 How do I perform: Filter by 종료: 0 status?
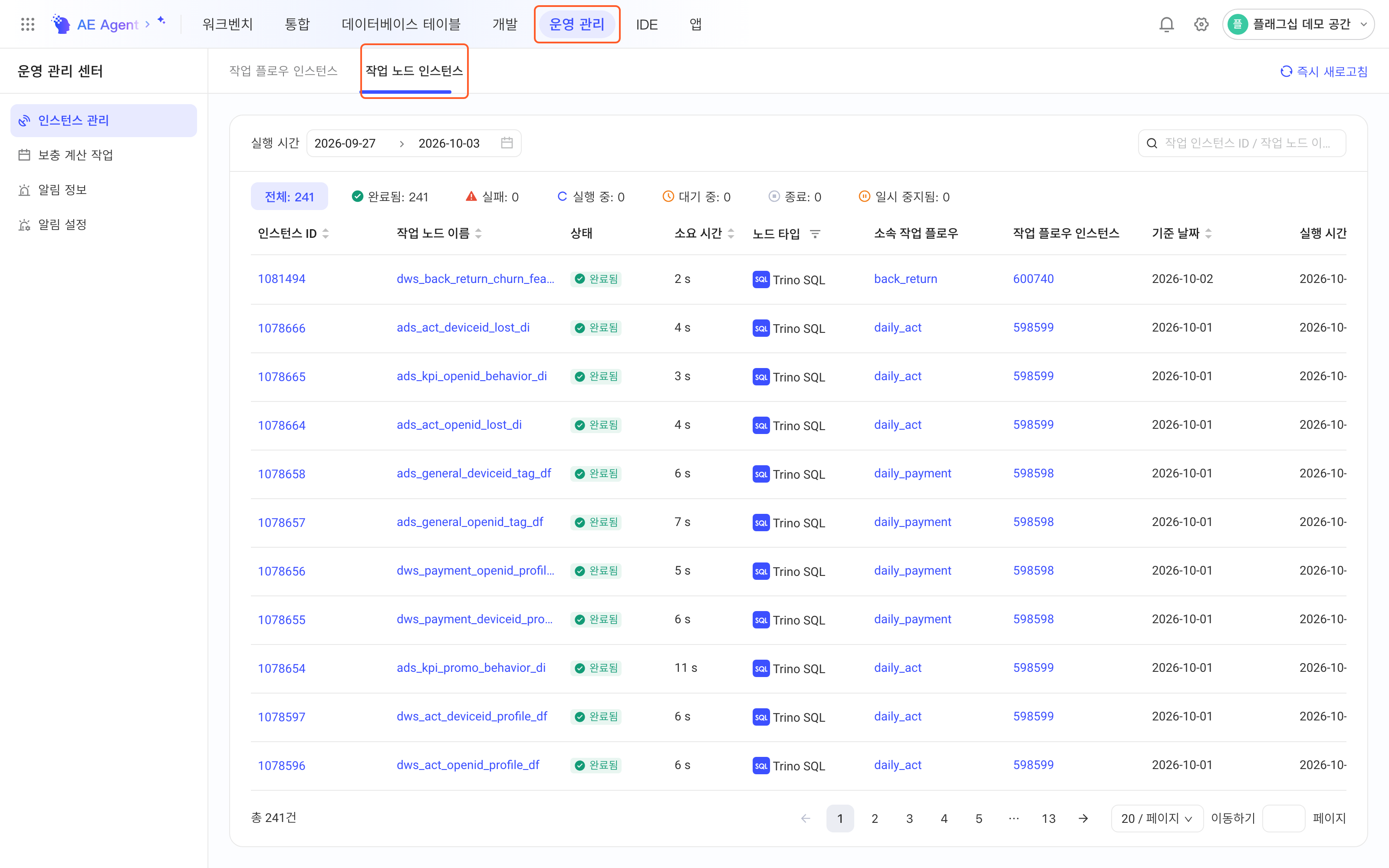(794, 197)
